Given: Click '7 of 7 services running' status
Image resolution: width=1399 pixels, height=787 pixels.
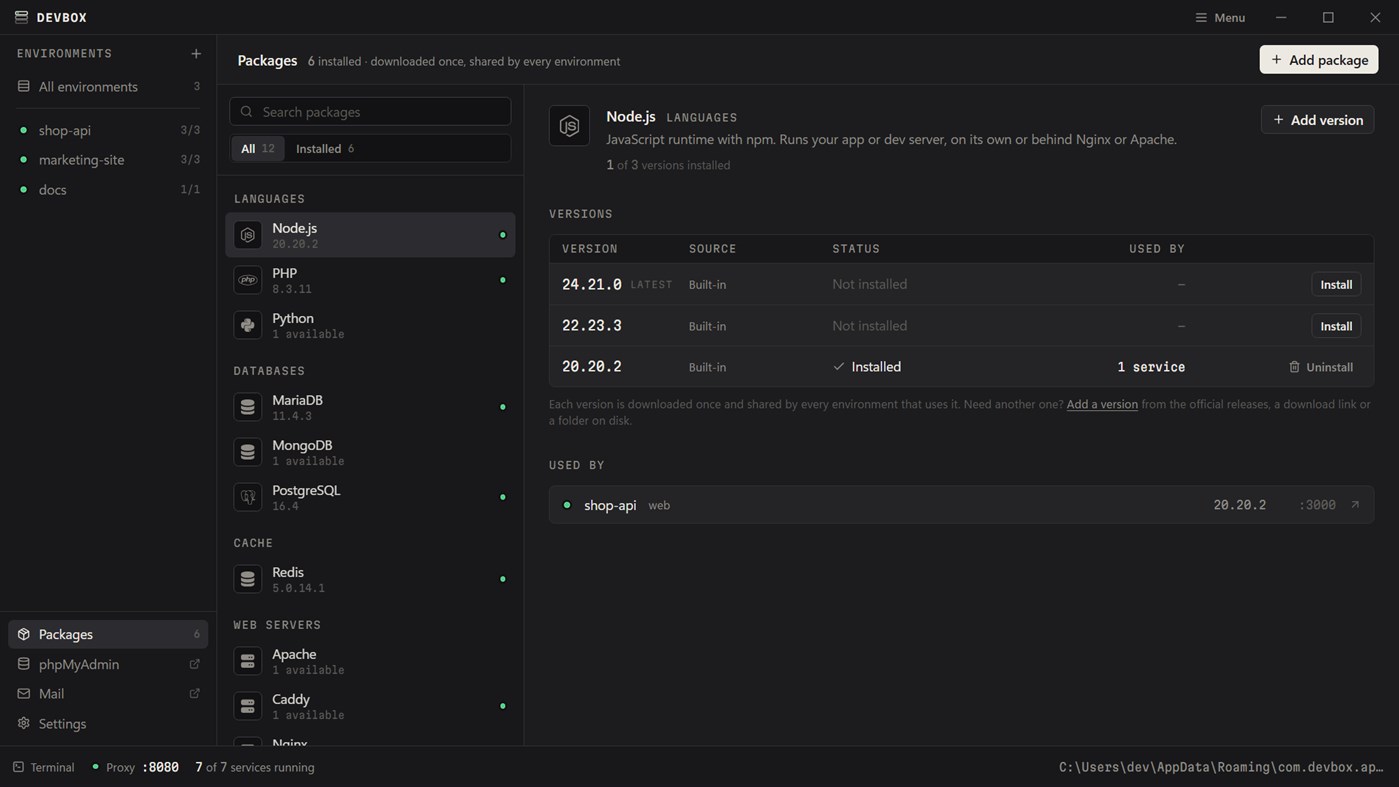Looking at the screenshot, I should tap(255, 767).
